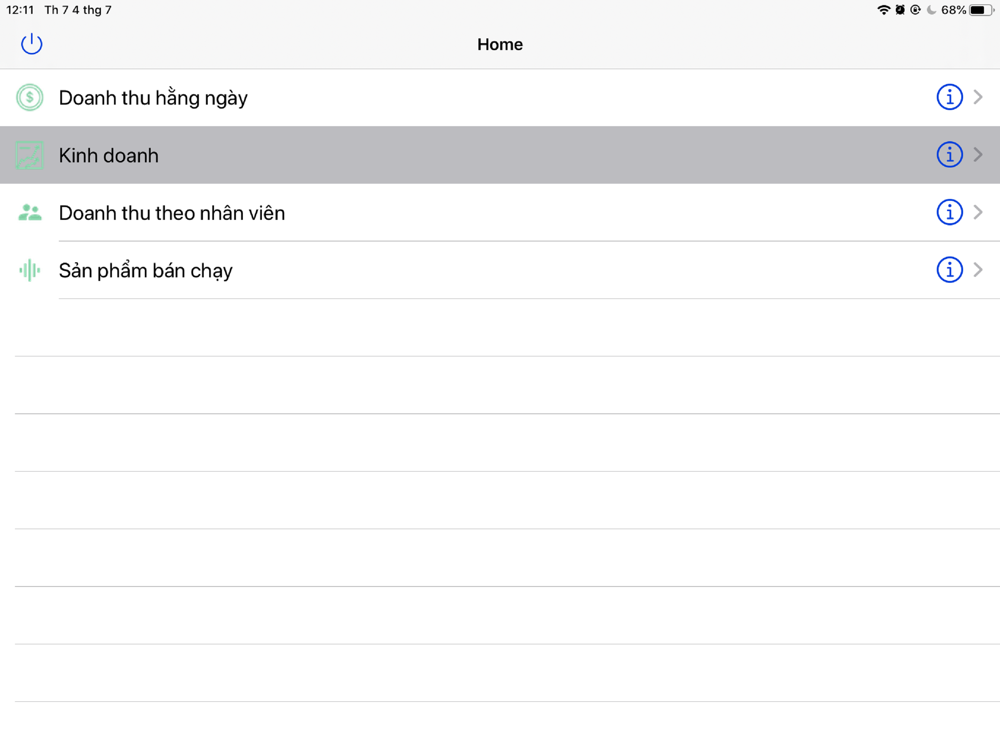
Task: Click the people icon for staff revenue
Action: (30, 213)
